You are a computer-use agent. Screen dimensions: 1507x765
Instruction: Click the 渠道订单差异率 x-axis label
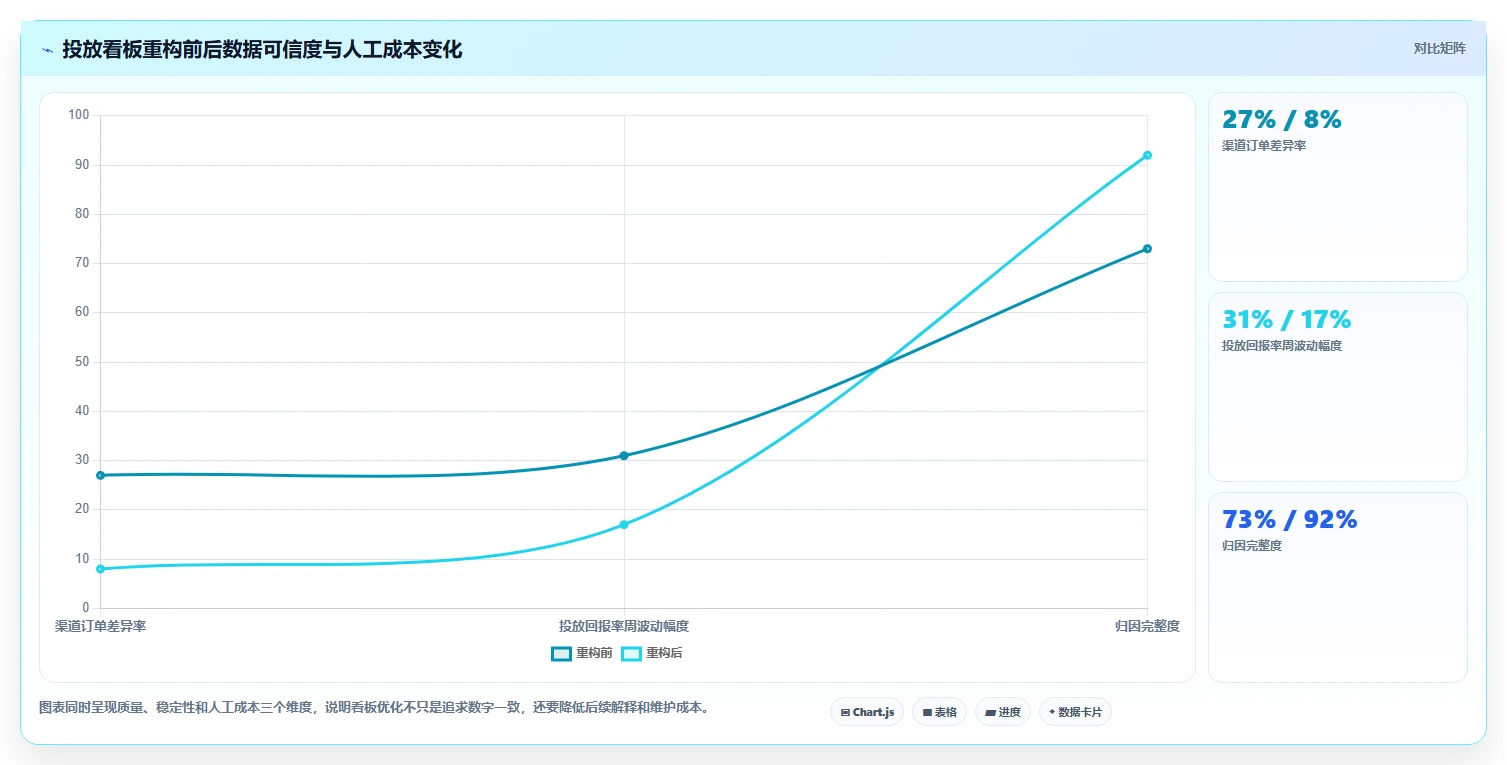(x=100, y=626)
